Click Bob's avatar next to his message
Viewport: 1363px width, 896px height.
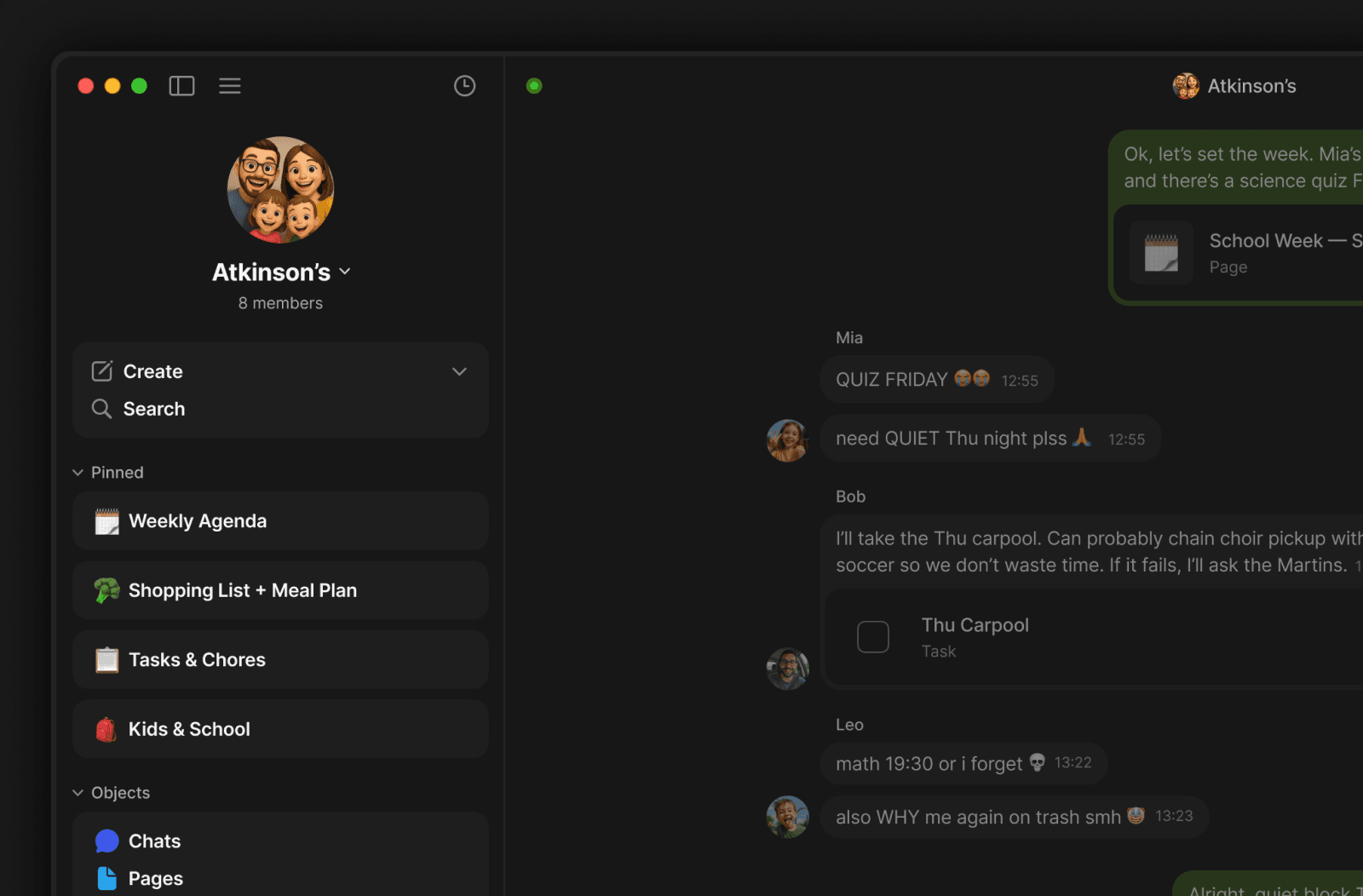[x=787, y=669]
